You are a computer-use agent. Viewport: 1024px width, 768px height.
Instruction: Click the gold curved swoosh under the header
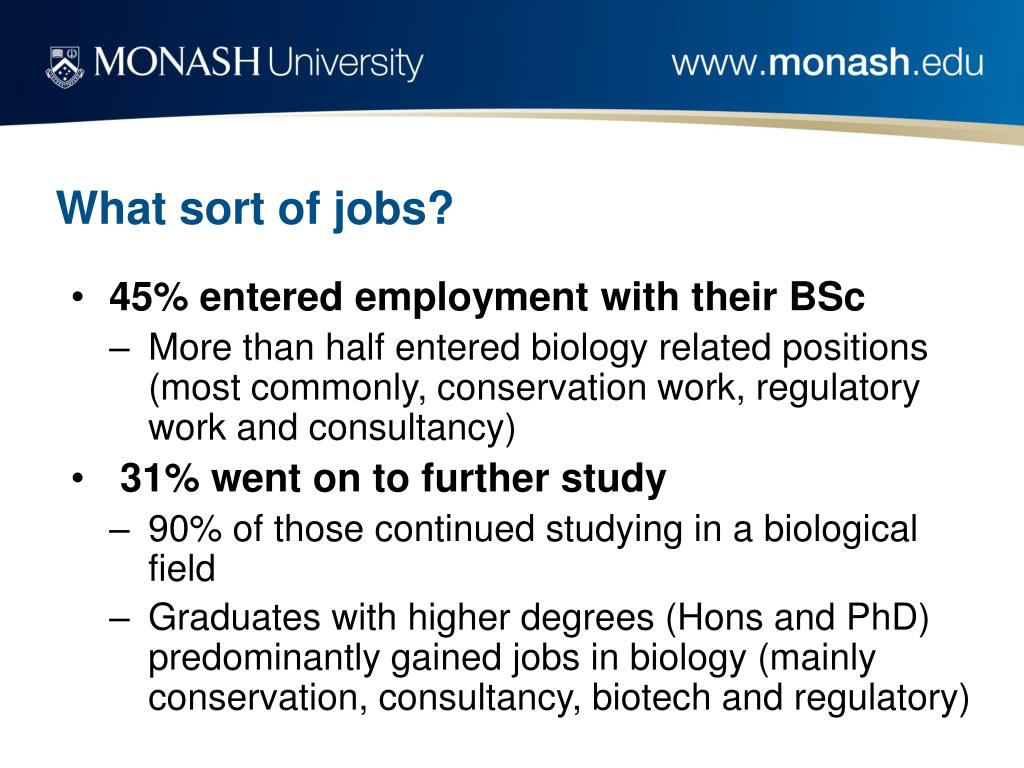click(x=653, y=123)
